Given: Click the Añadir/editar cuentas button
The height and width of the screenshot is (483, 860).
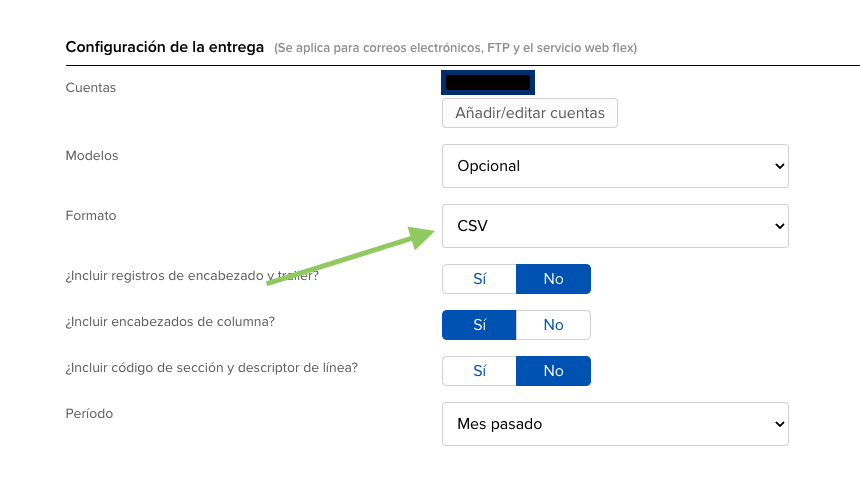Looking at the screenshot, I should [530, 113].
